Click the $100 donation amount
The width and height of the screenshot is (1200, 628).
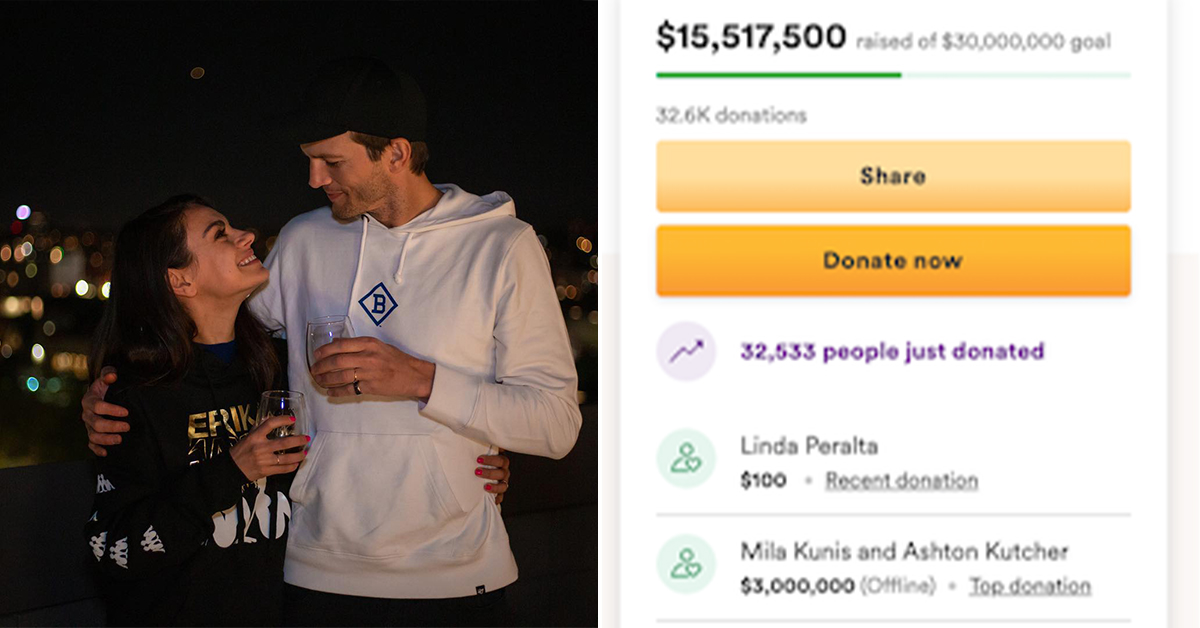763,481
